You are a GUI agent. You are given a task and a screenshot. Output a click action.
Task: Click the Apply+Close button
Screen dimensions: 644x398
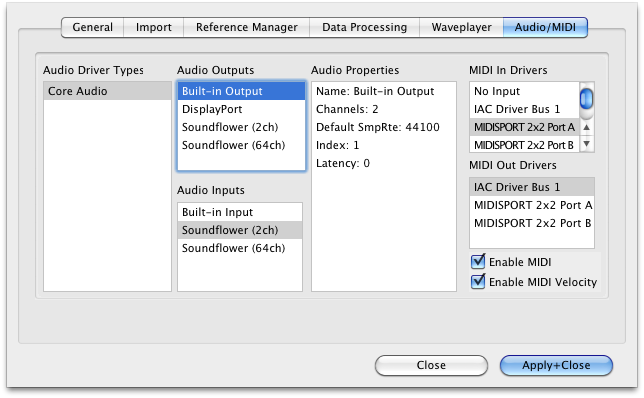[556, 365]
